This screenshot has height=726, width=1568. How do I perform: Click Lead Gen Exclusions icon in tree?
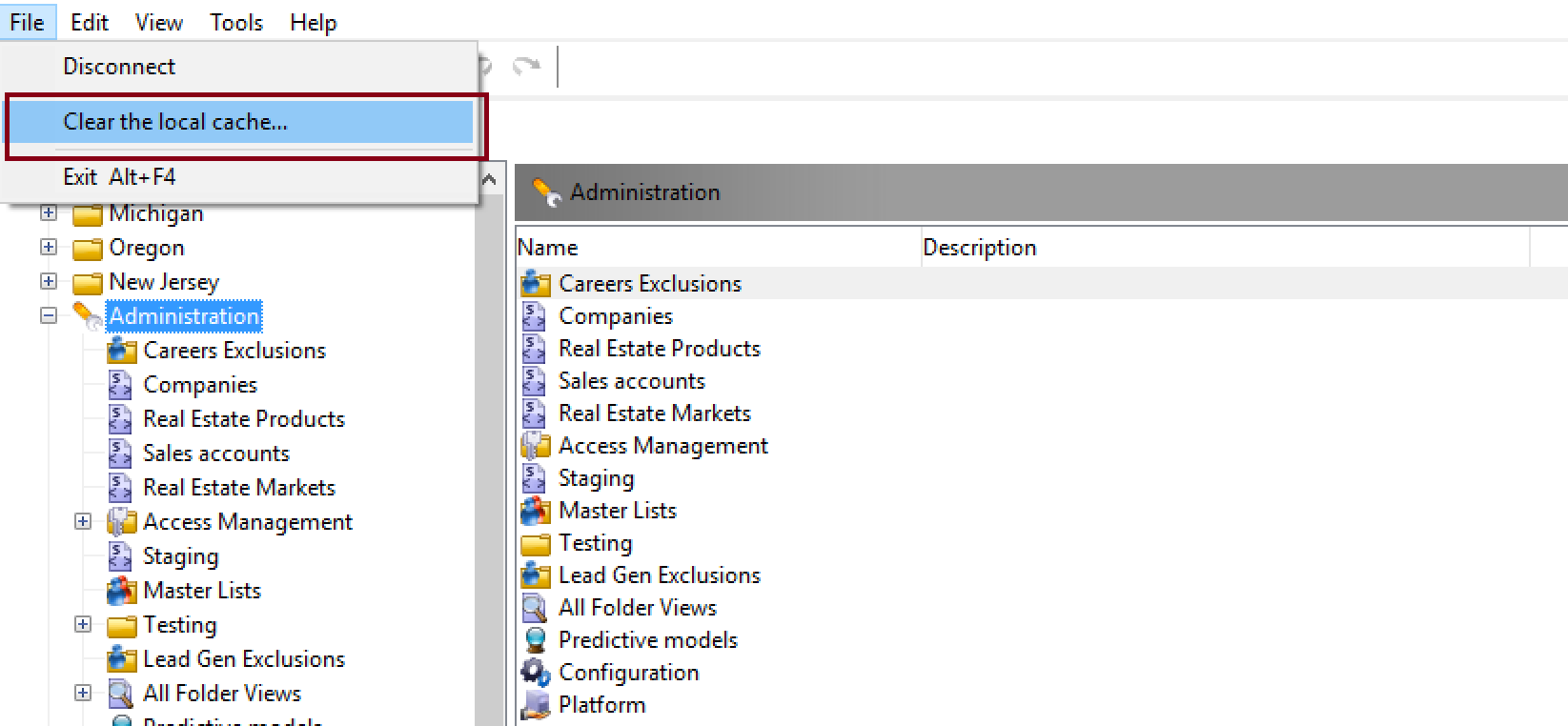pyautogui.click(x=122, y=659)
